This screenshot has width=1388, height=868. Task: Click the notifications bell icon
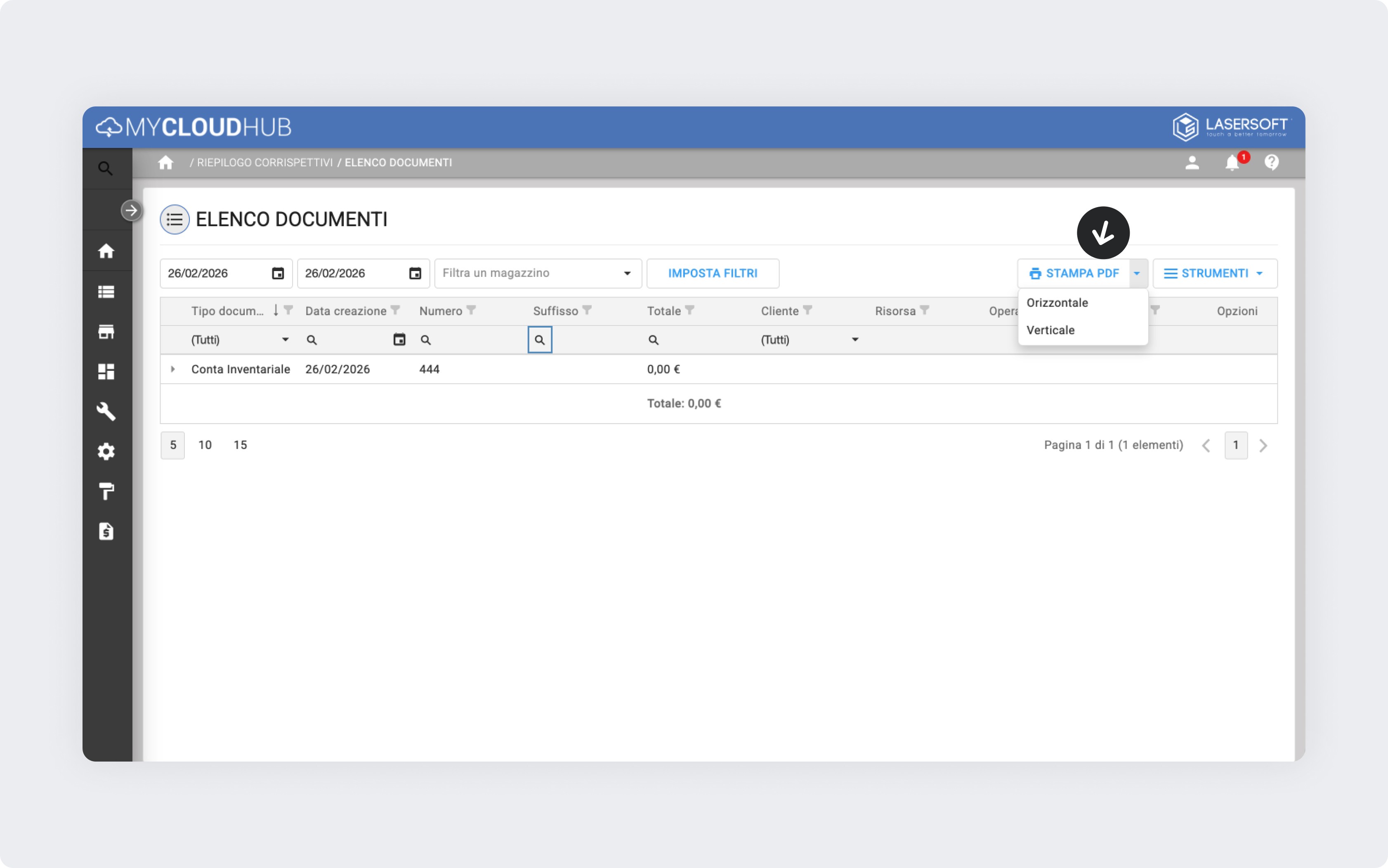coord(1231,163)
